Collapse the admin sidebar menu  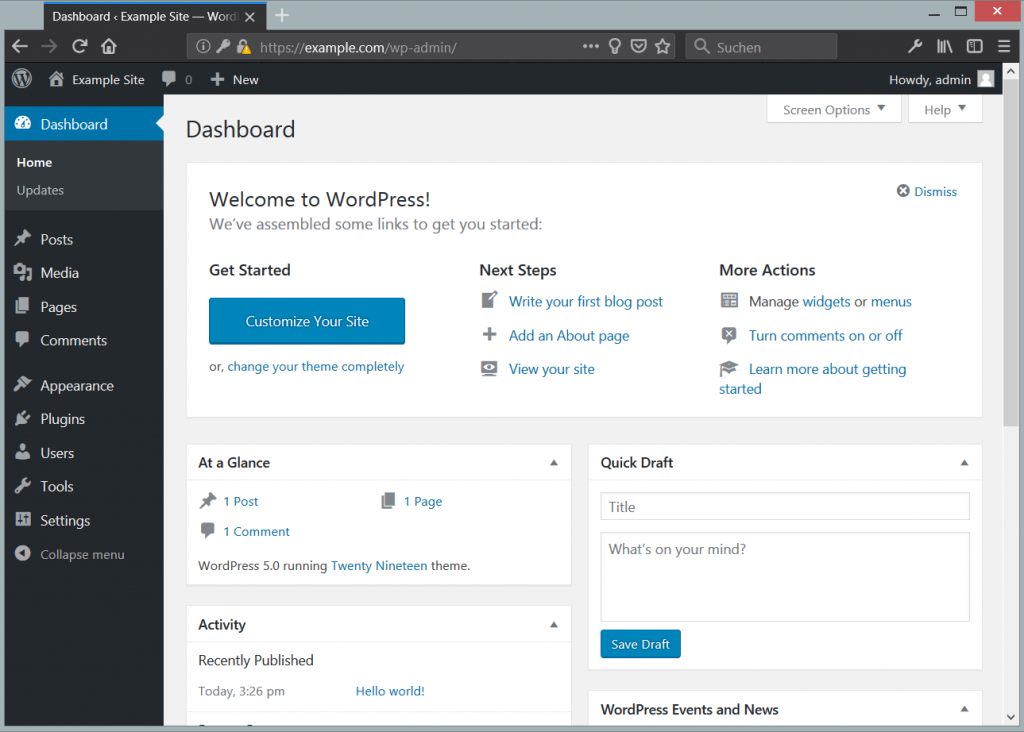(82, 554)
